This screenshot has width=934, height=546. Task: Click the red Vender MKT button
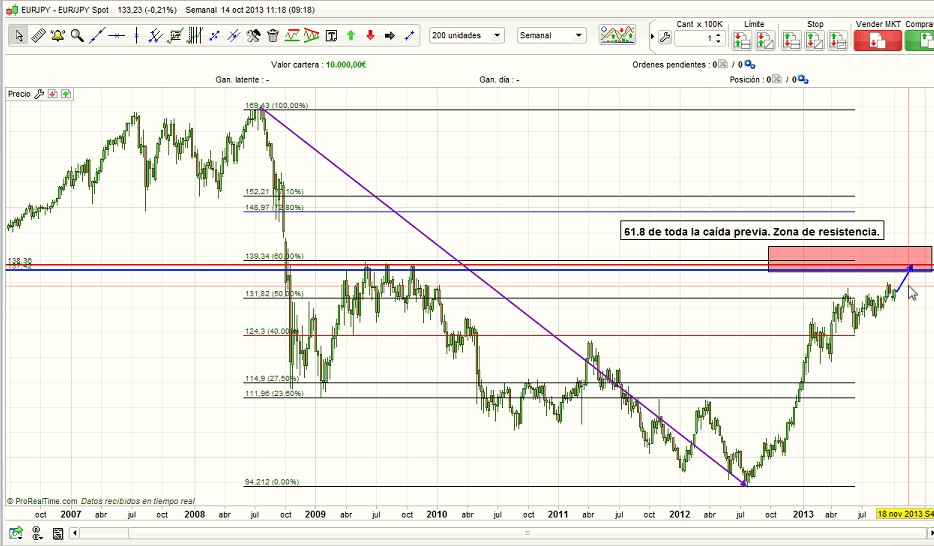[x=877, y=40]
